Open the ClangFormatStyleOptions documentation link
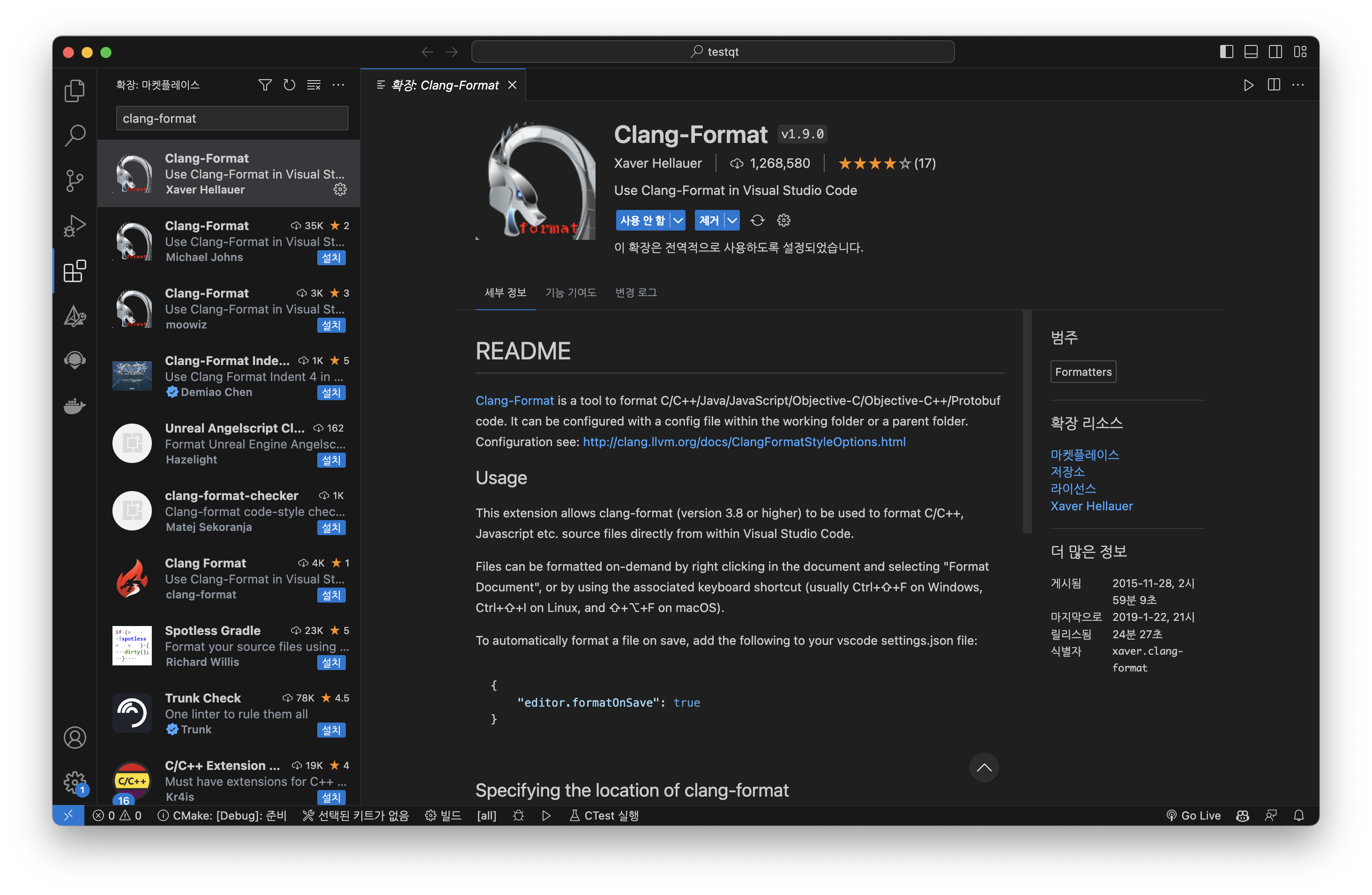 [x=744, y=441]
